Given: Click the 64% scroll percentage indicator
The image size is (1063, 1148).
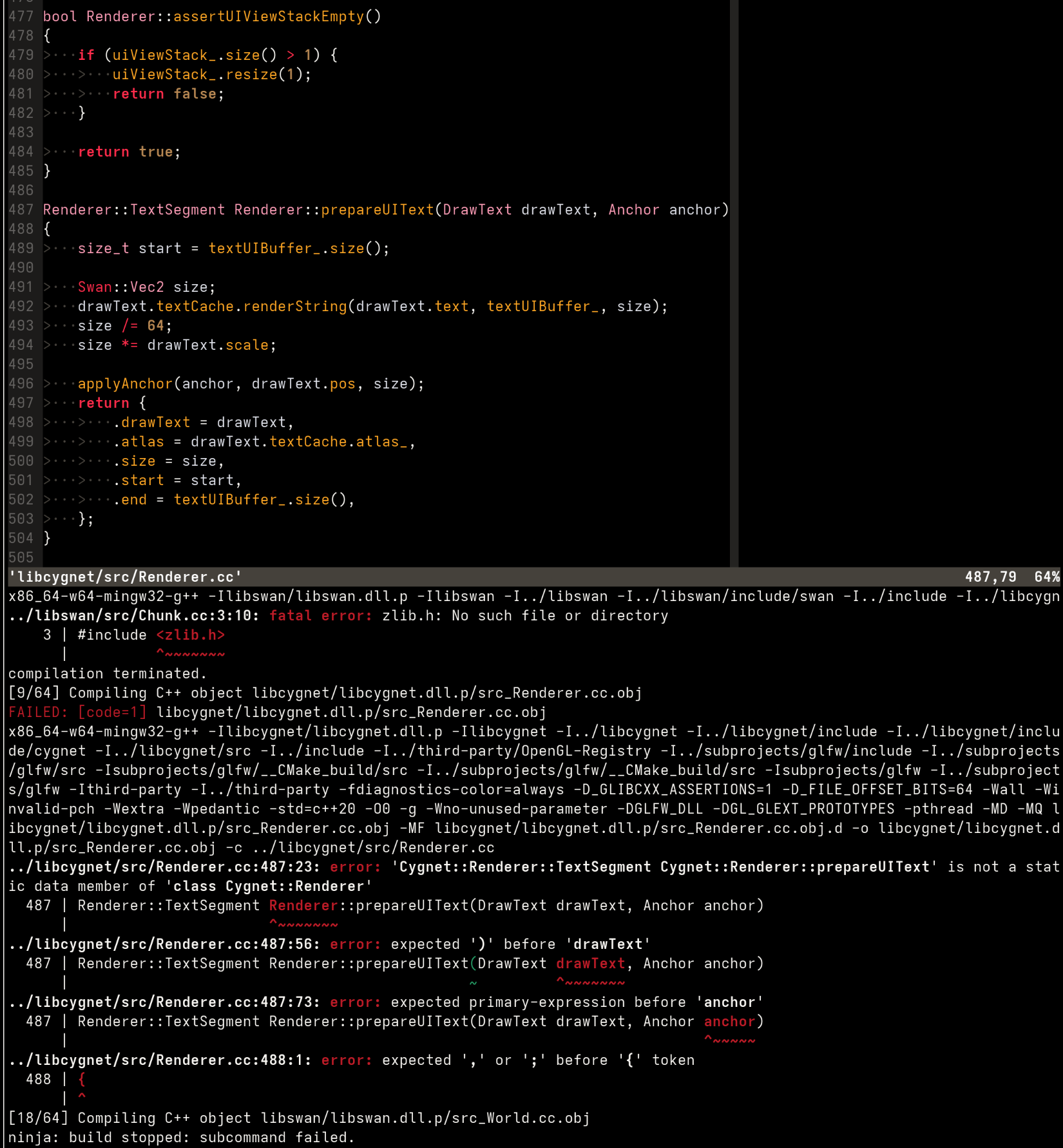Looking at the screenshot, I should [x=1047, y=577].
